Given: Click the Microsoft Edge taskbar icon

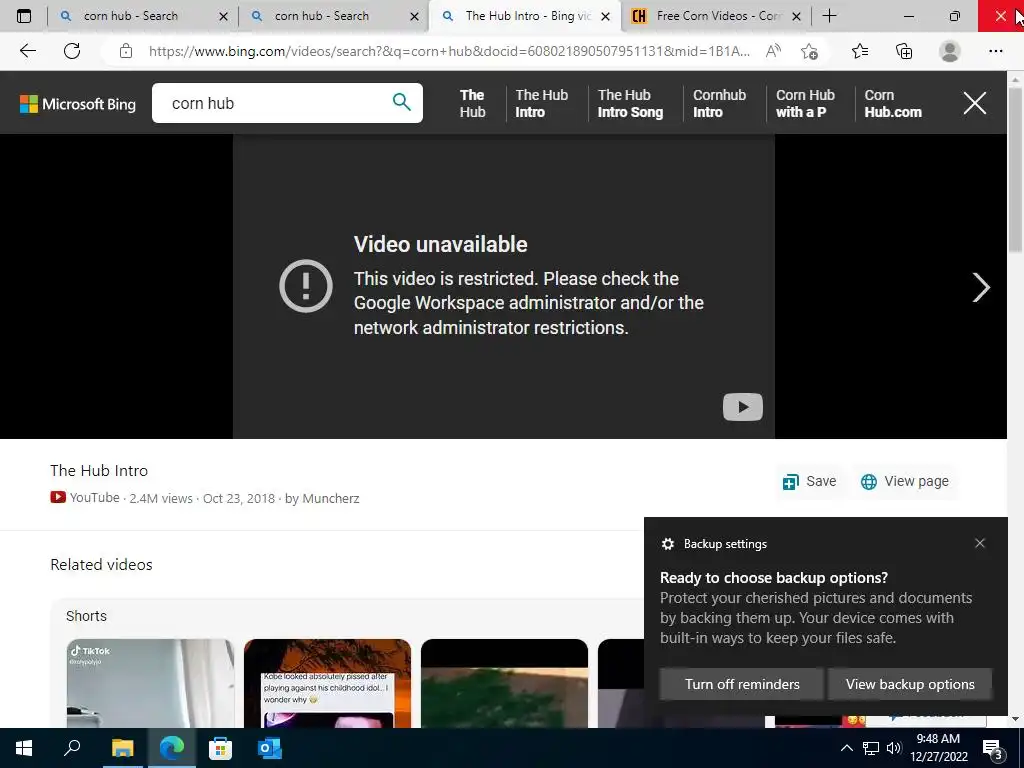Looking at the screenshot, I should [x=171, y=748].
